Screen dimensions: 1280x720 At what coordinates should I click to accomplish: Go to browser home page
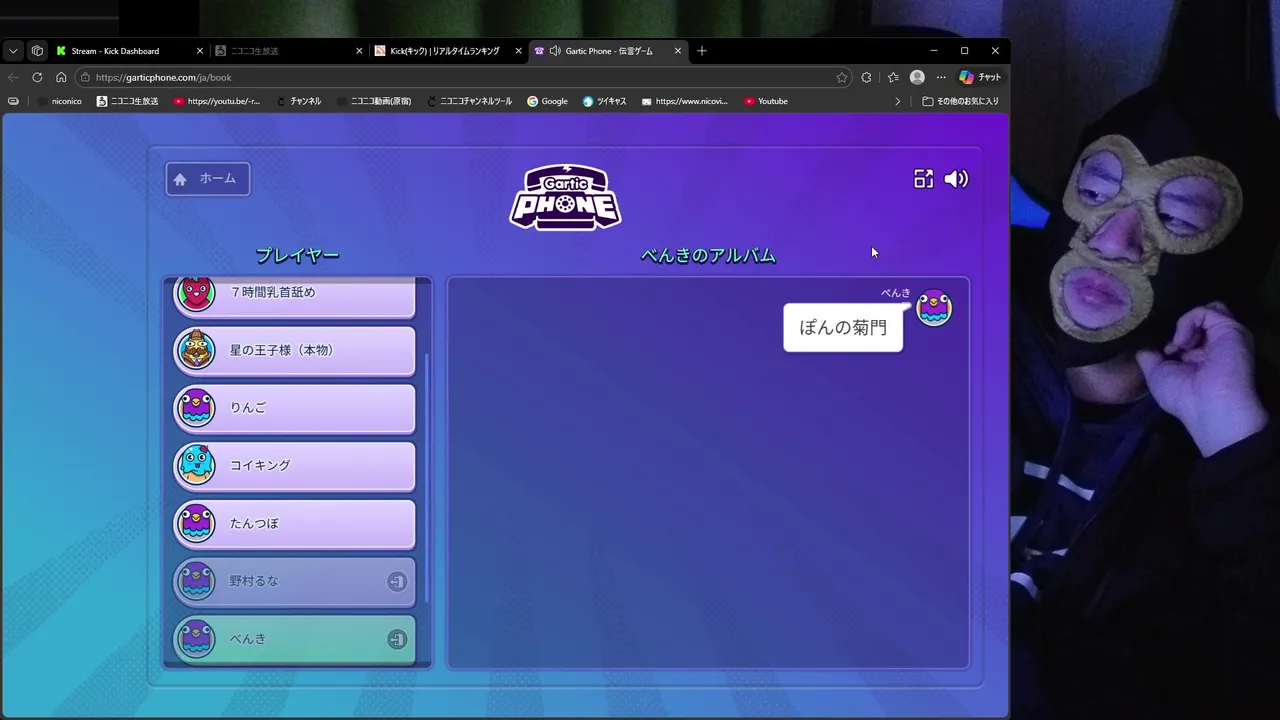coord(61,77)
